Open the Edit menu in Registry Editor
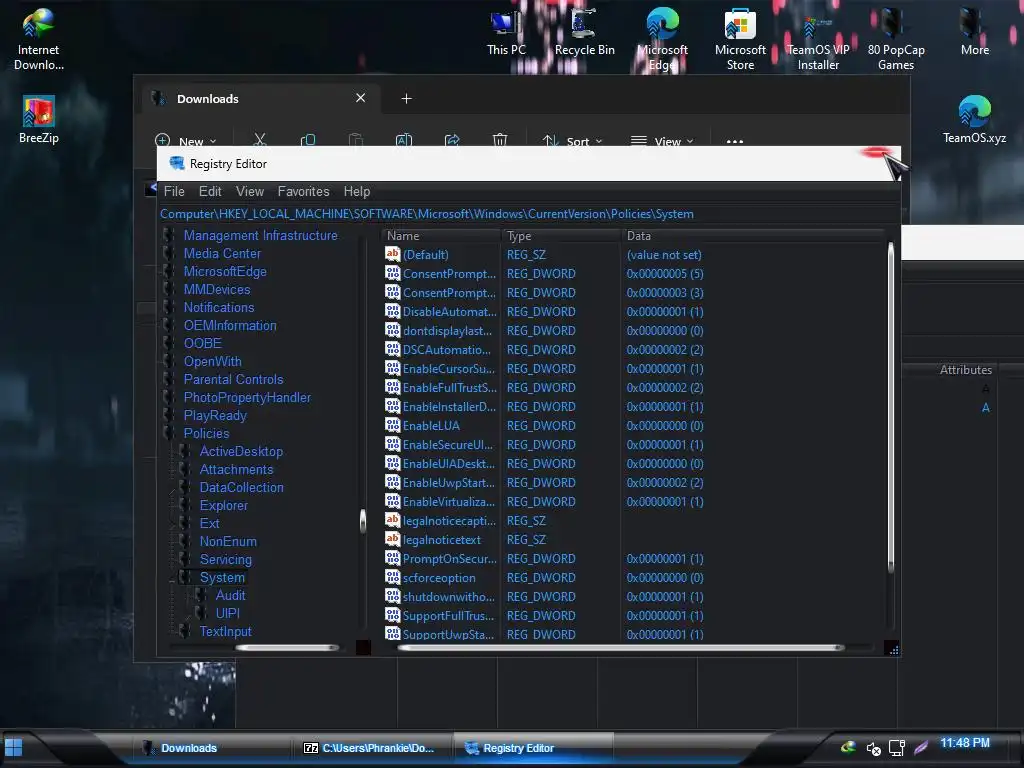 coord(210,191)
